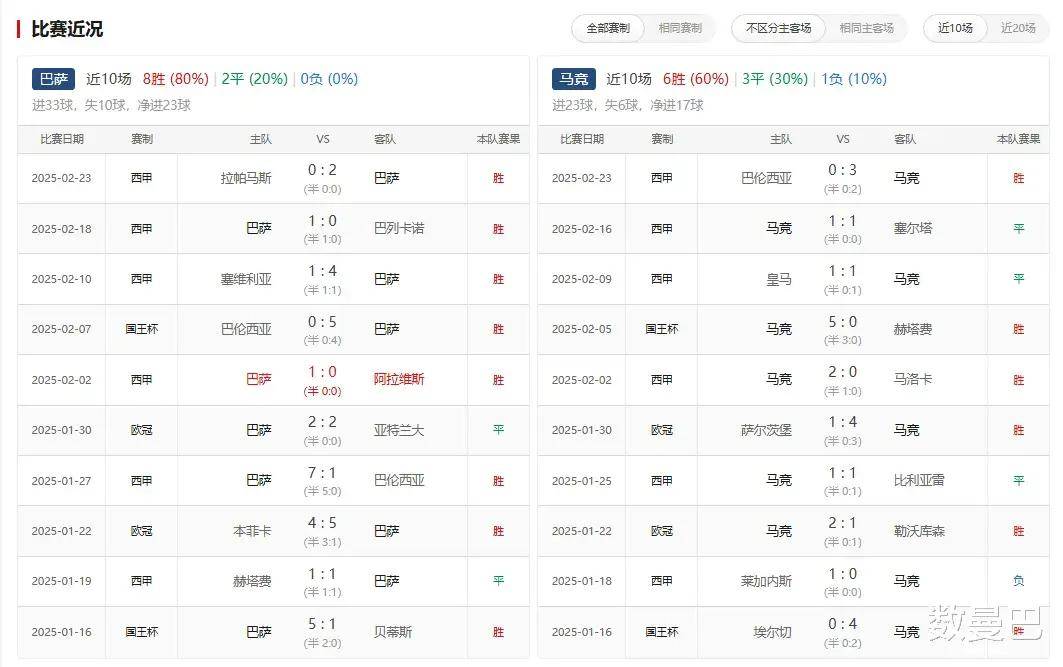Click 2025-01-25 date in 马竞 table

pyautogui.click(x=582, y=481)
